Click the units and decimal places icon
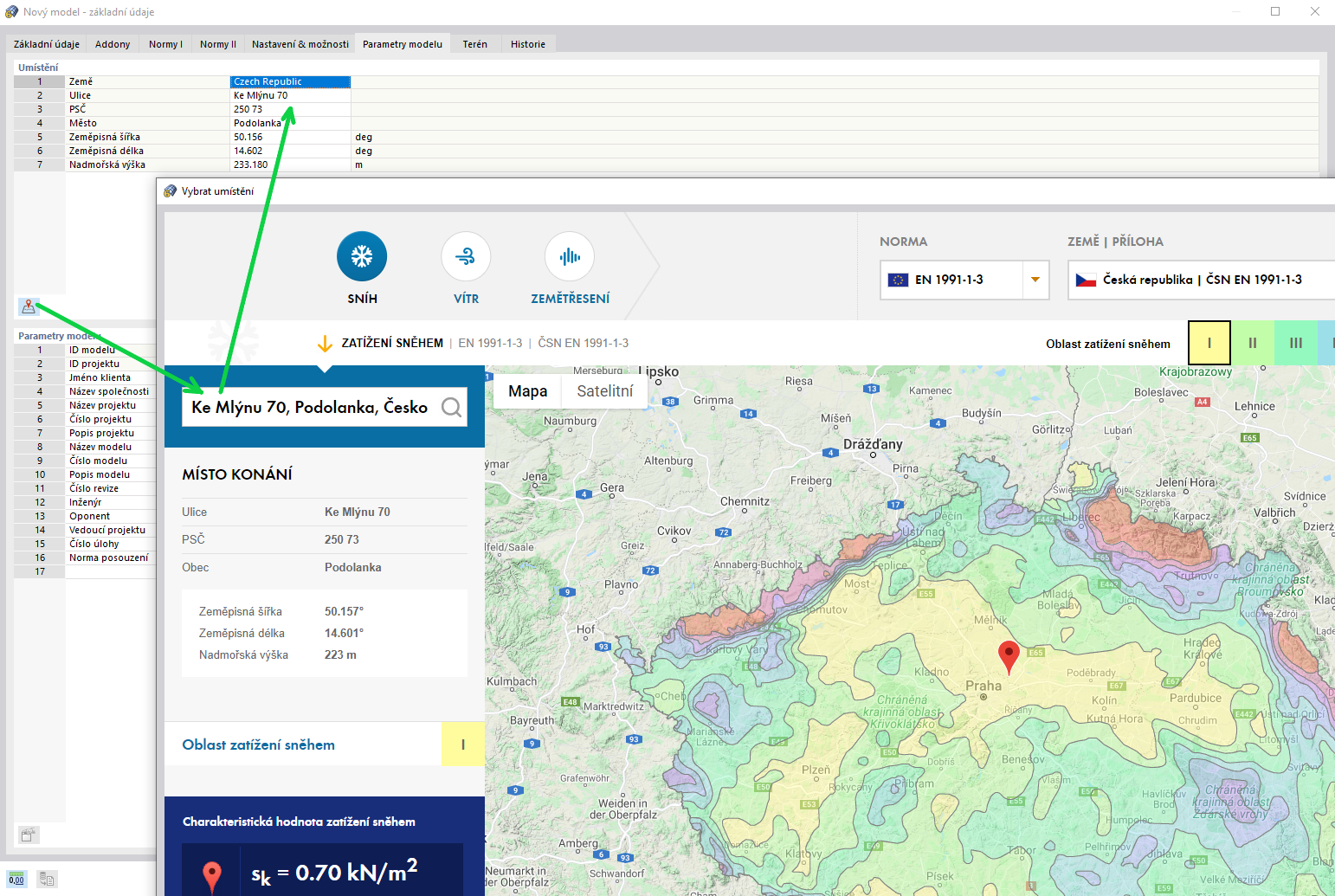1335x896 pixels. tap(16, 880)
